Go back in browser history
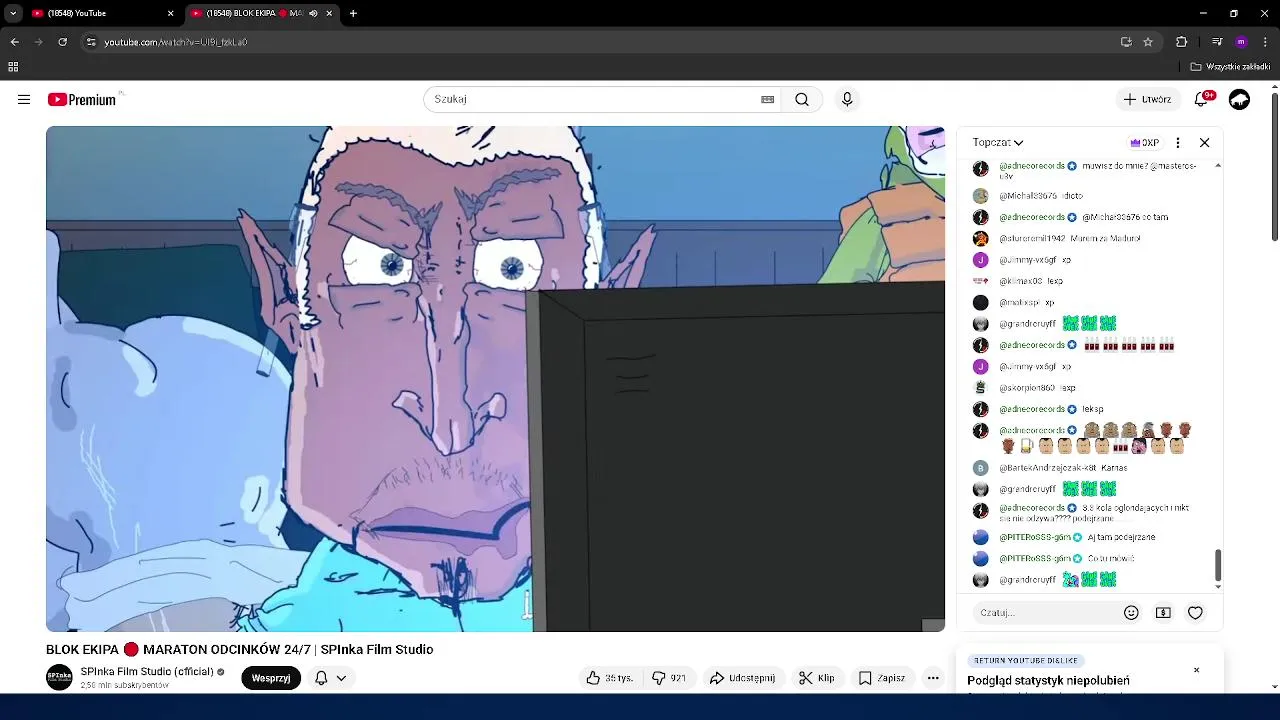Image resolution: width=1280 pixels, height=720 pixels. (14, 42)
